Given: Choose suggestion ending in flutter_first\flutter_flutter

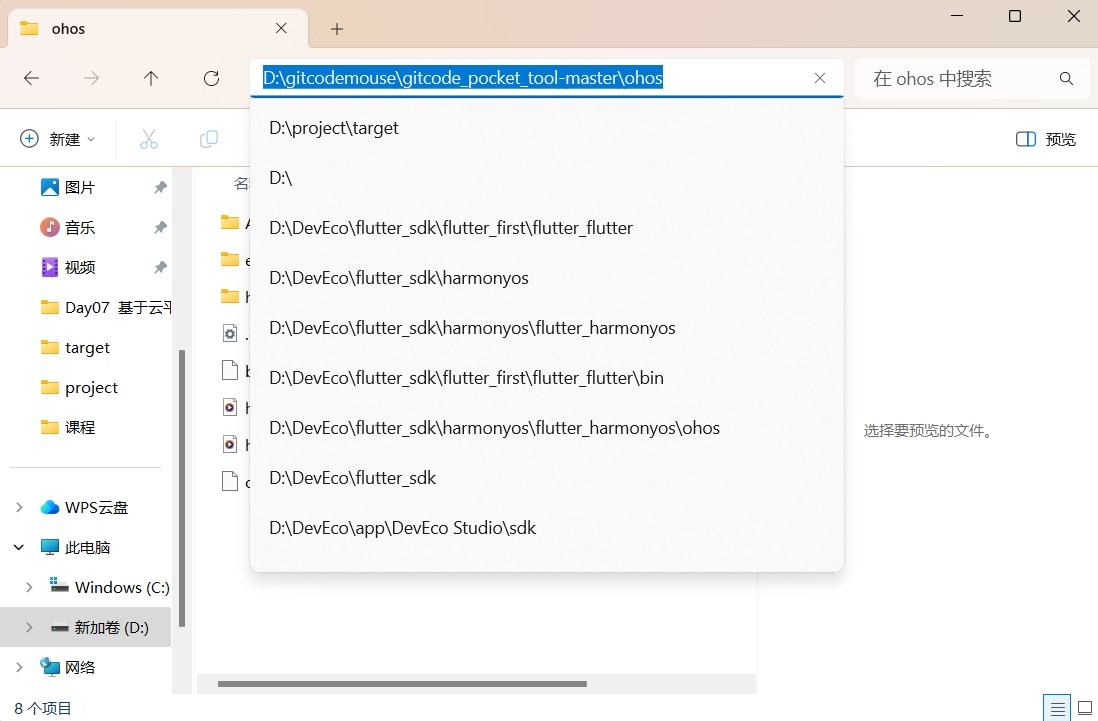Looking at the screenshot, I should pyautogui.click(x=546, y=228).
